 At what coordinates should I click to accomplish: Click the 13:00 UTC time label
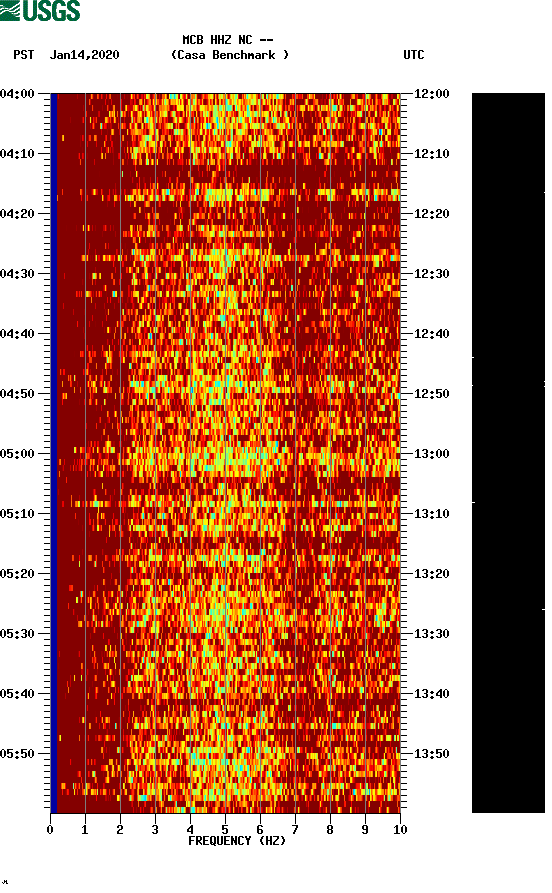[x=431, y=454]
